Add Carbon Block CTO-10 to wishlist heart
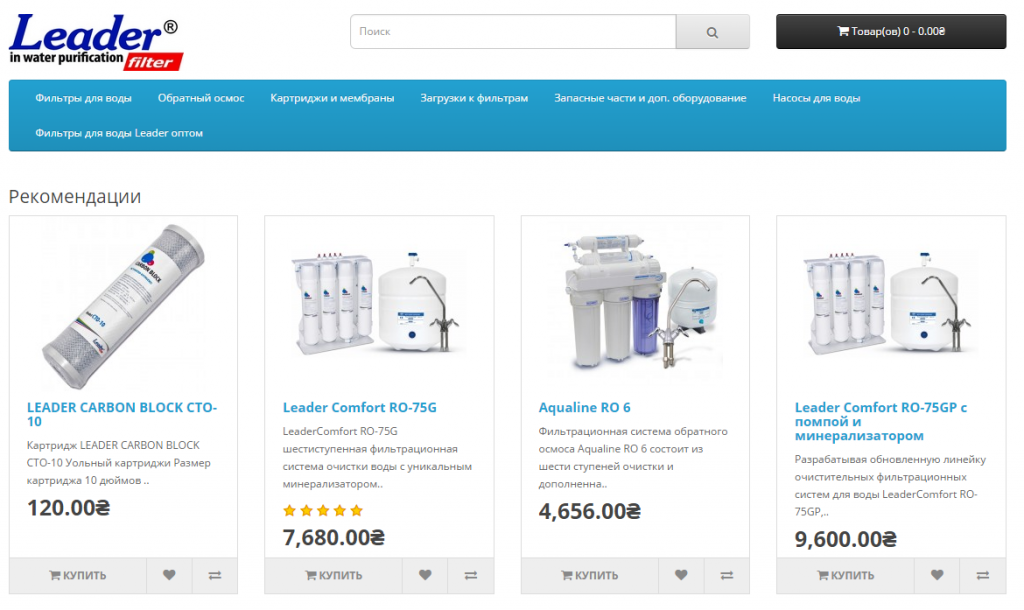1024x610 pixels. pyautogui.click(x=169, y=575)
